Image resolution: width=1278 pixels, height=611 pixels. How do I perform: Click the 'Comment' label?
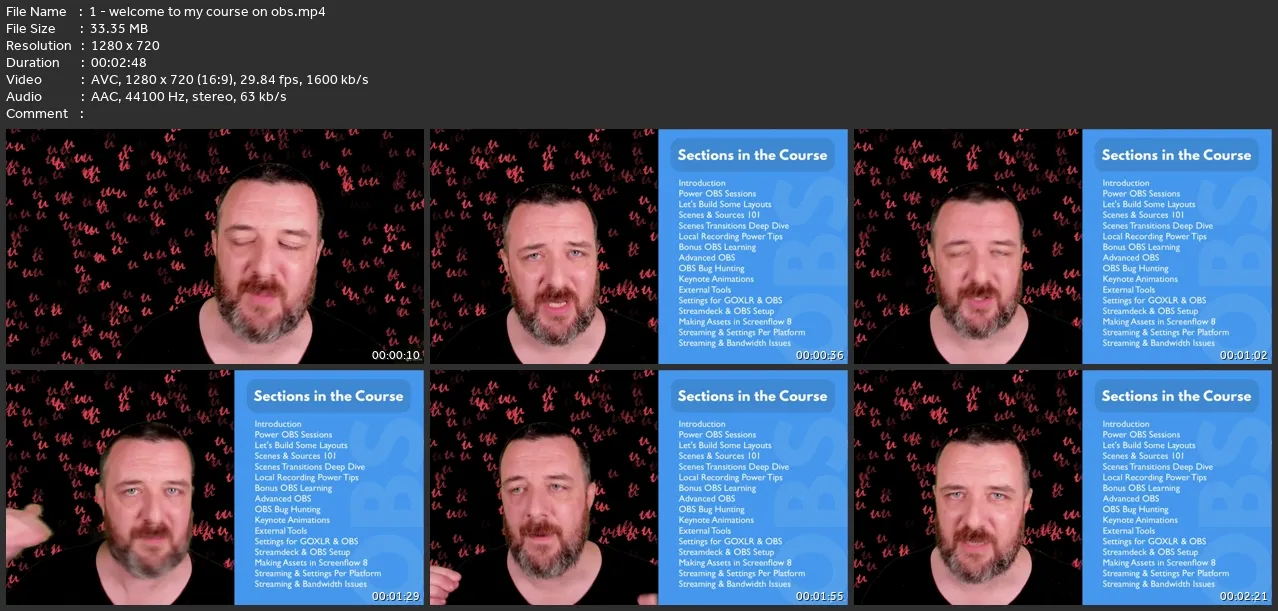(35, 114)
